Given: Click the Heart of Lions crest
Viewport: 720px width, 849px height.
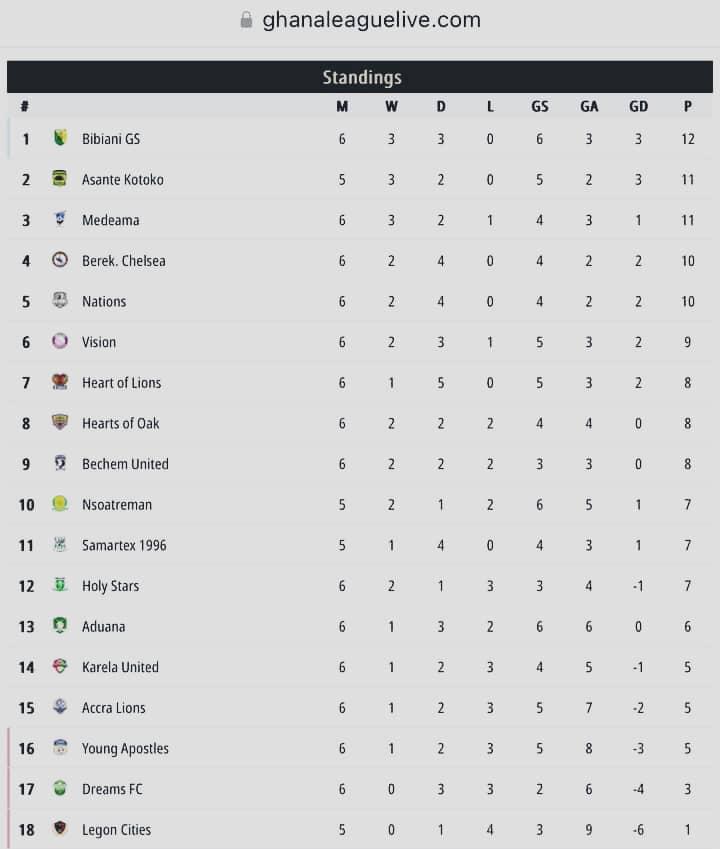Looking at the screenshot, I should pyautogui.click(x=60, y=382).
